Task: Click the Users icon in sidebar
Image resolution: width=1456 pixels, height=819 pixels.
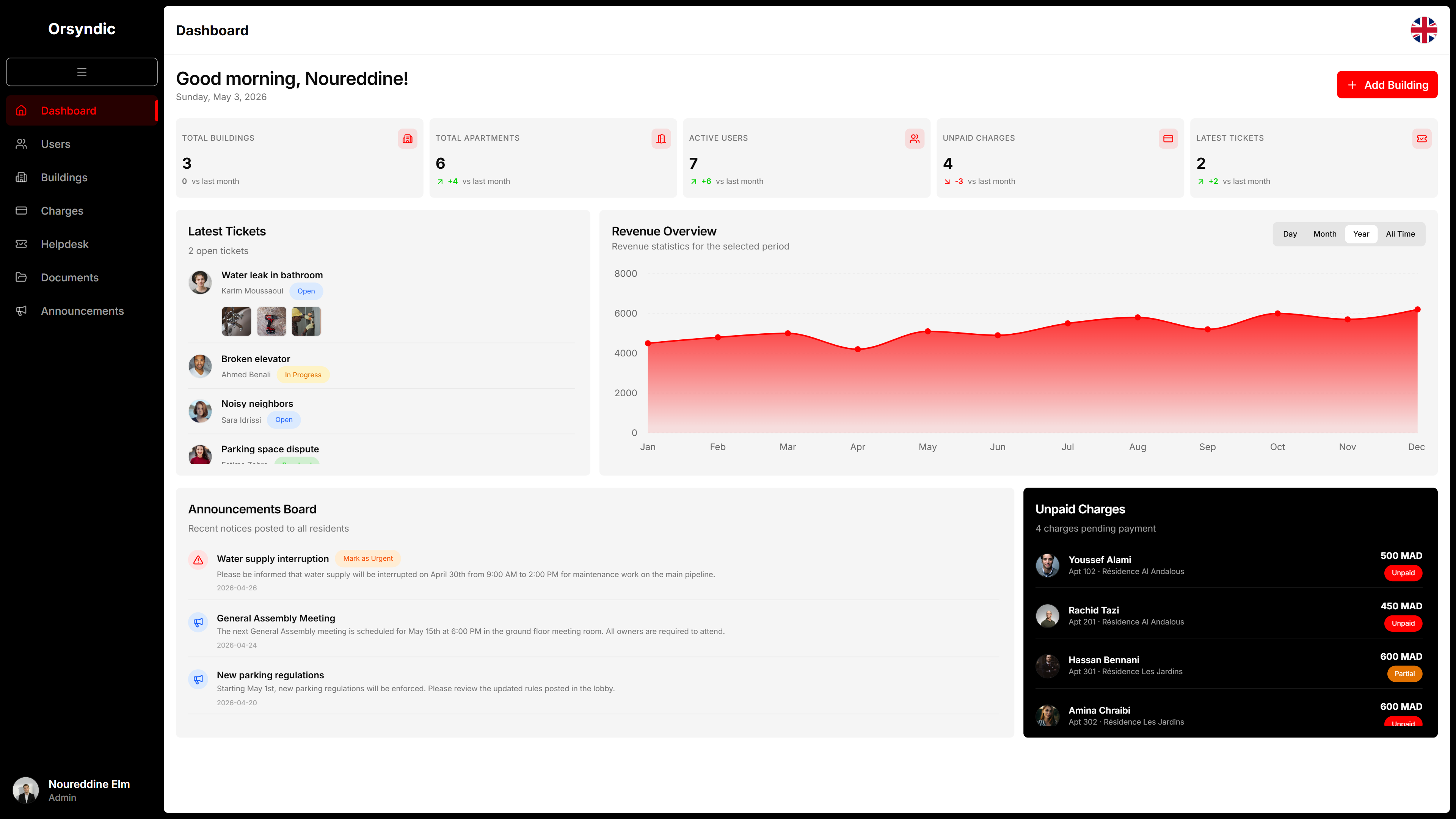Action: tap(22, 144)
